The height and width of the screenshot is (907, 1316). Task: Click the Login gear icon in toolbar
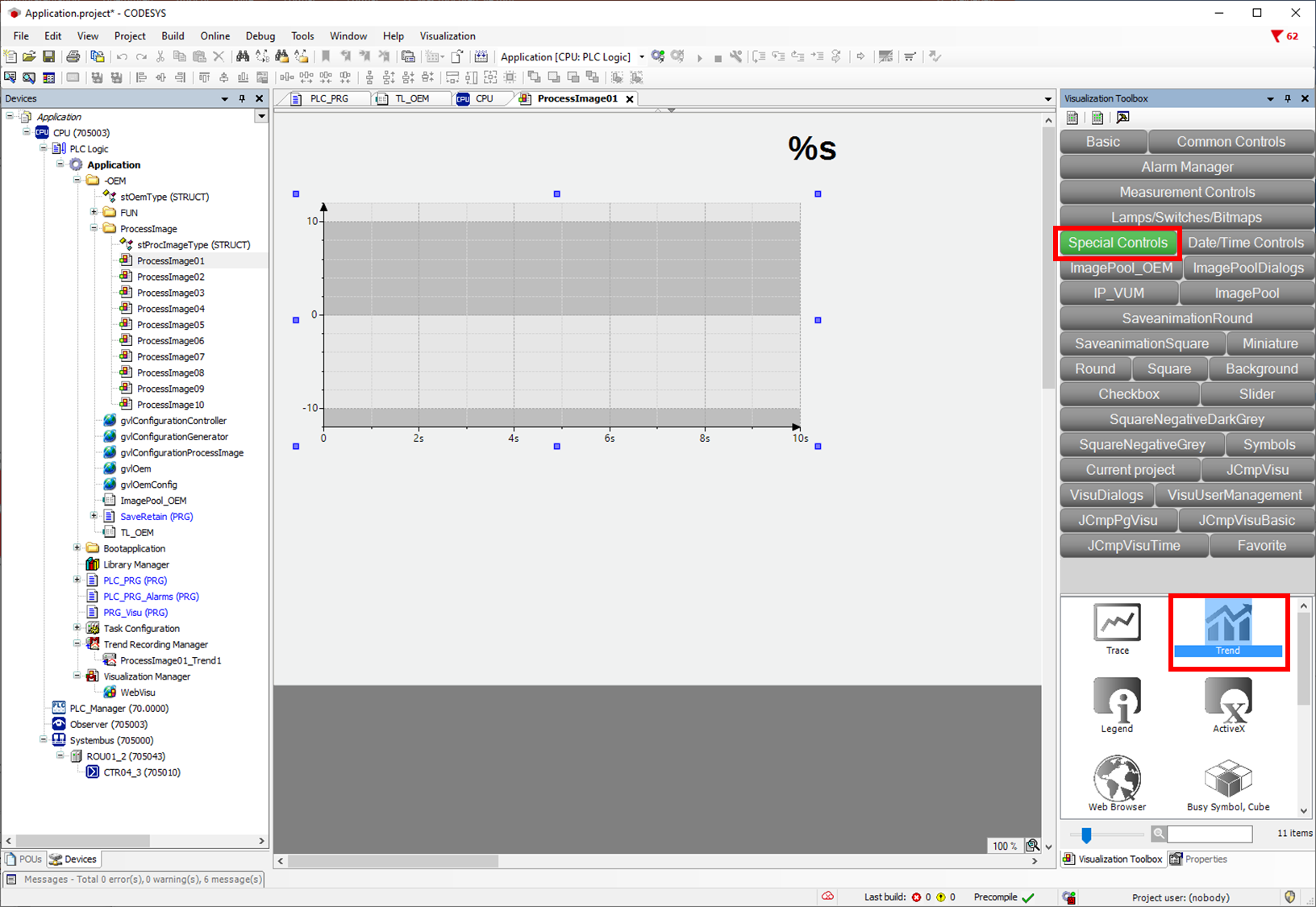[658, 56]
